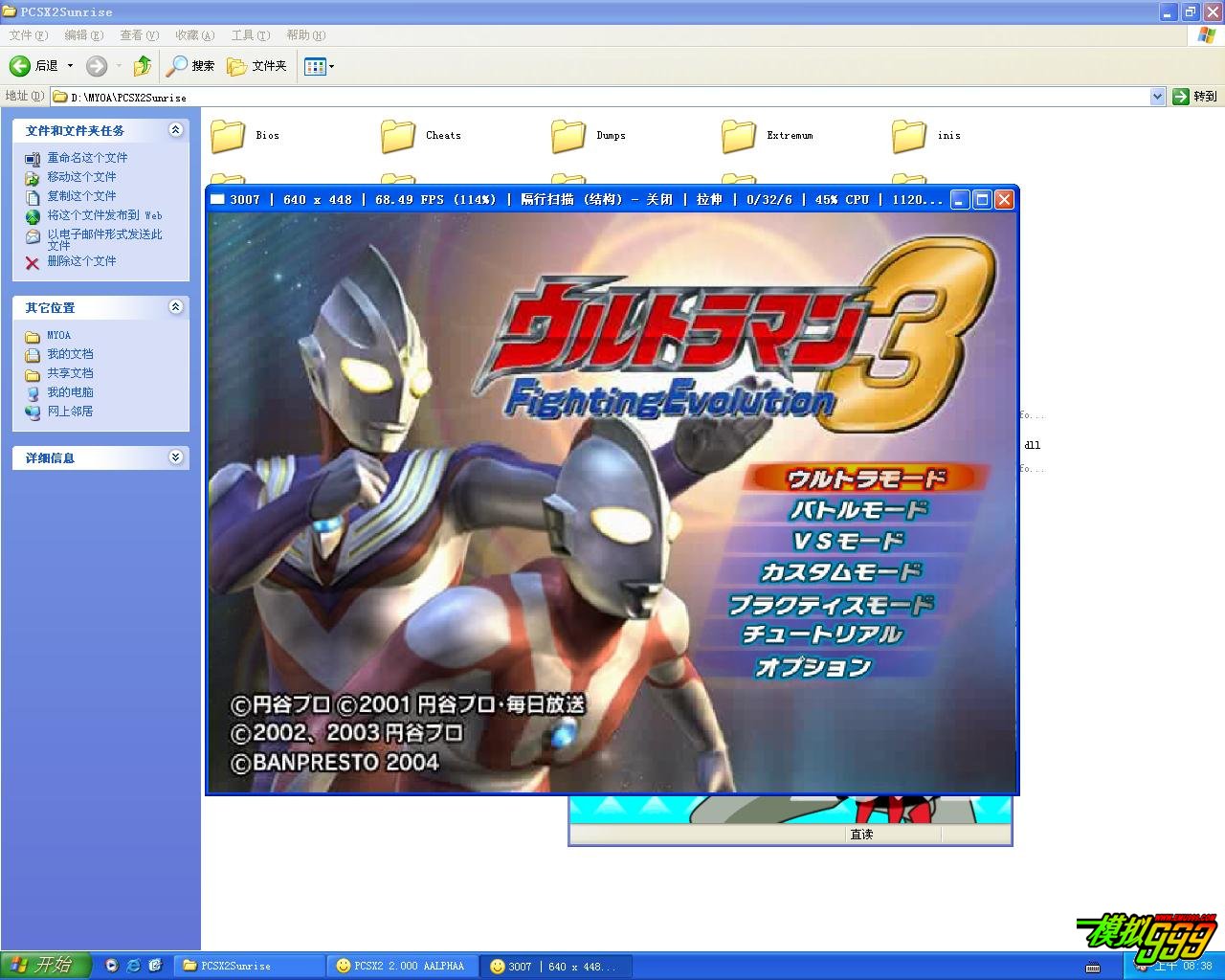Switch to 3007 game window taskbar button
The image size is (1225, 980).
click(x=557, y=966)
